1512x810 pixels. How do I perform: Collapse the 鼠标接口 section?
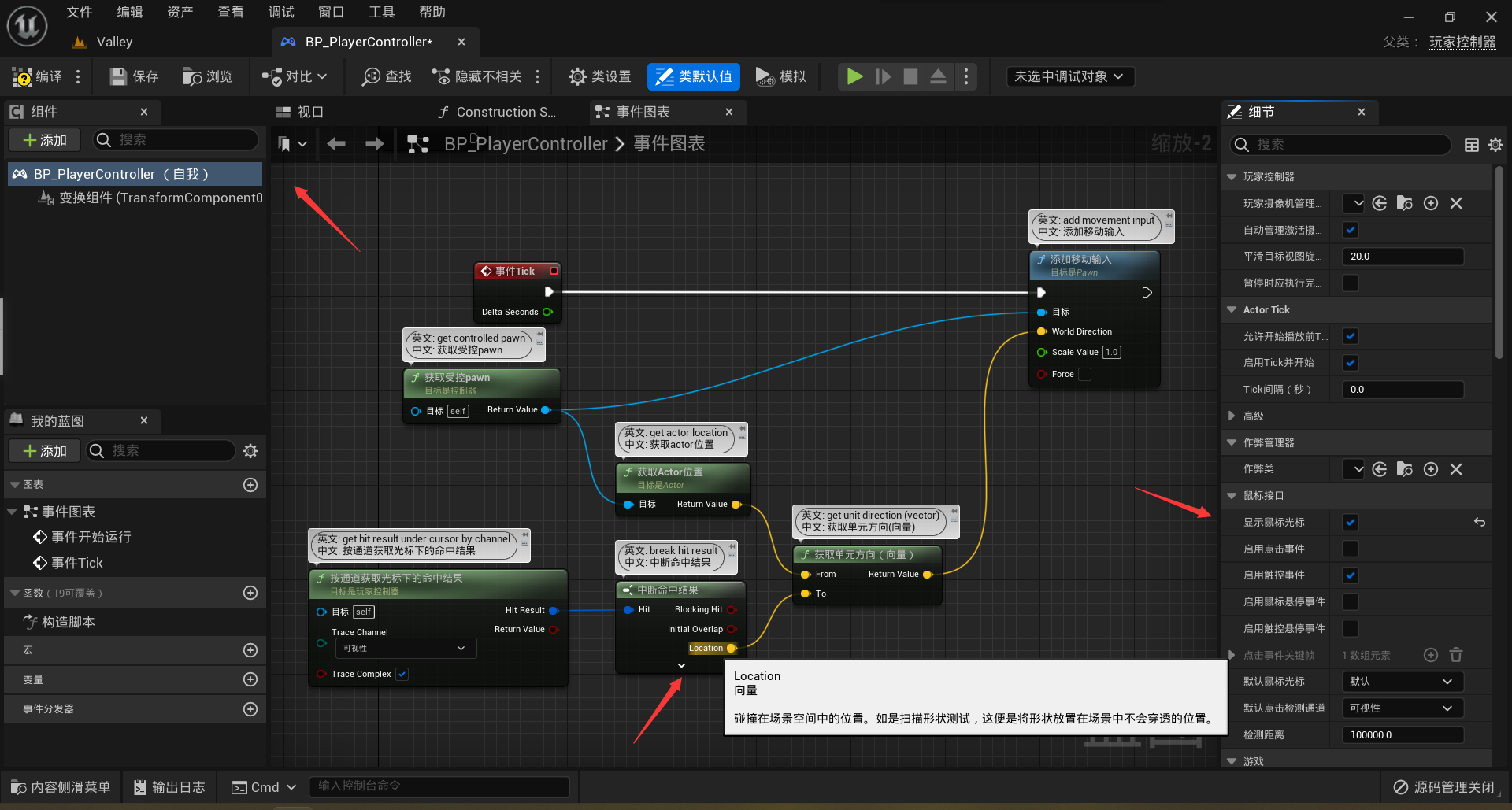point(1232,496)
